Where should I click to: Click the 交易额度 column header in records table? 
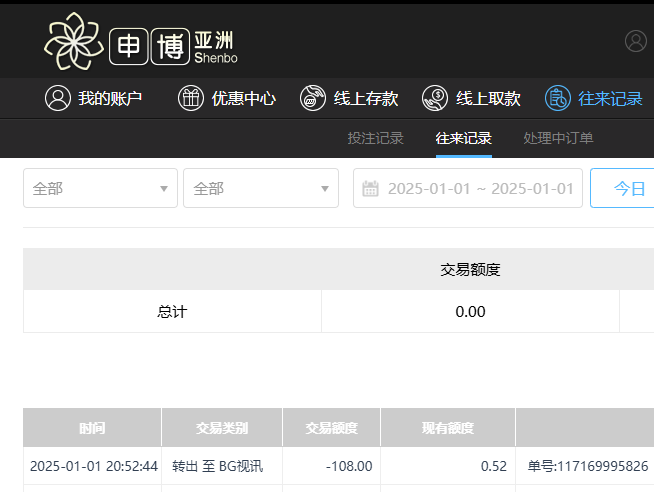pyautogui.click(x=332, y=428)
